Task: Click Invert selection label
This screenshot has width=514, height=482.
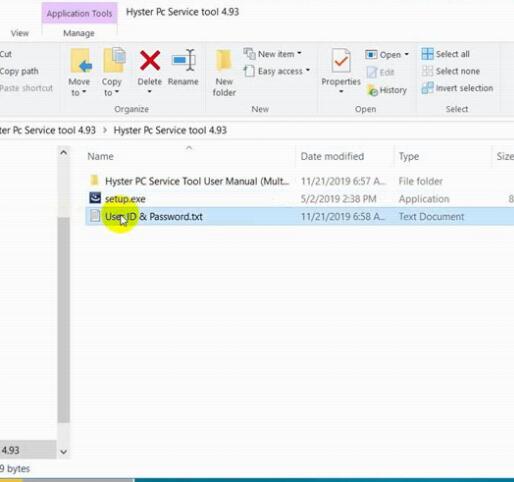Action: (464, 88)
